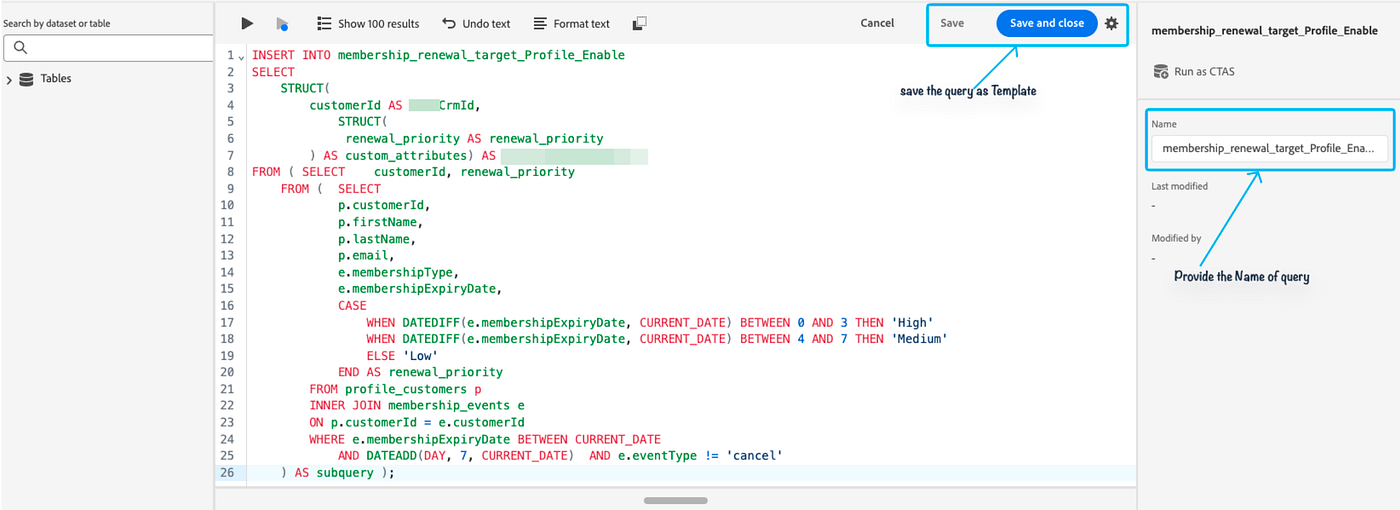Click the magnifier search icon
1400x510 pixels.
pyautogui.click(x=20, y=48)
